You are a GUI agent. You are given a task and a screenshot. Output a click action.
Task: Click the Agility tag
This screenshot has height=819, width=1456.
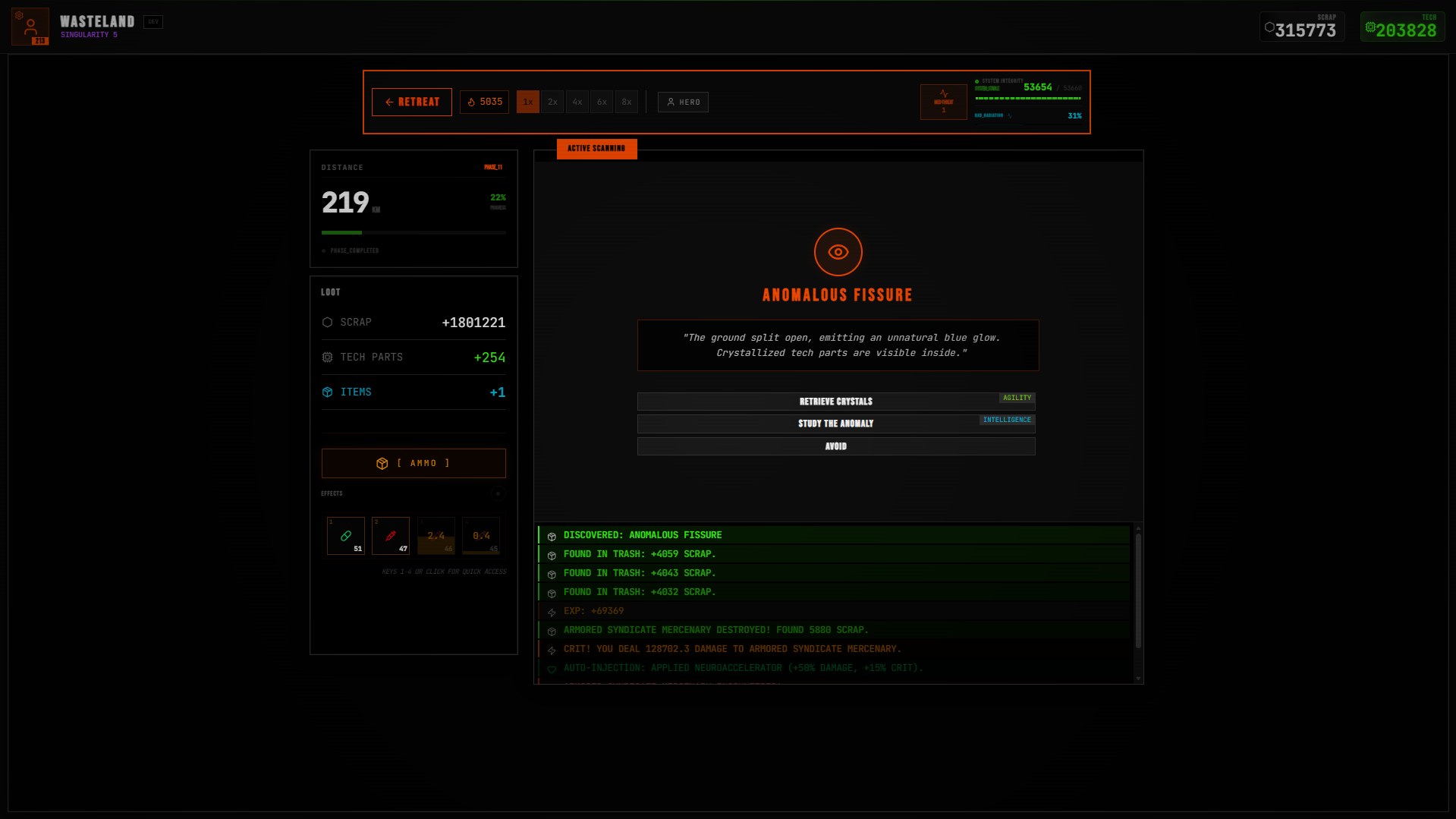coord(1017,398)
